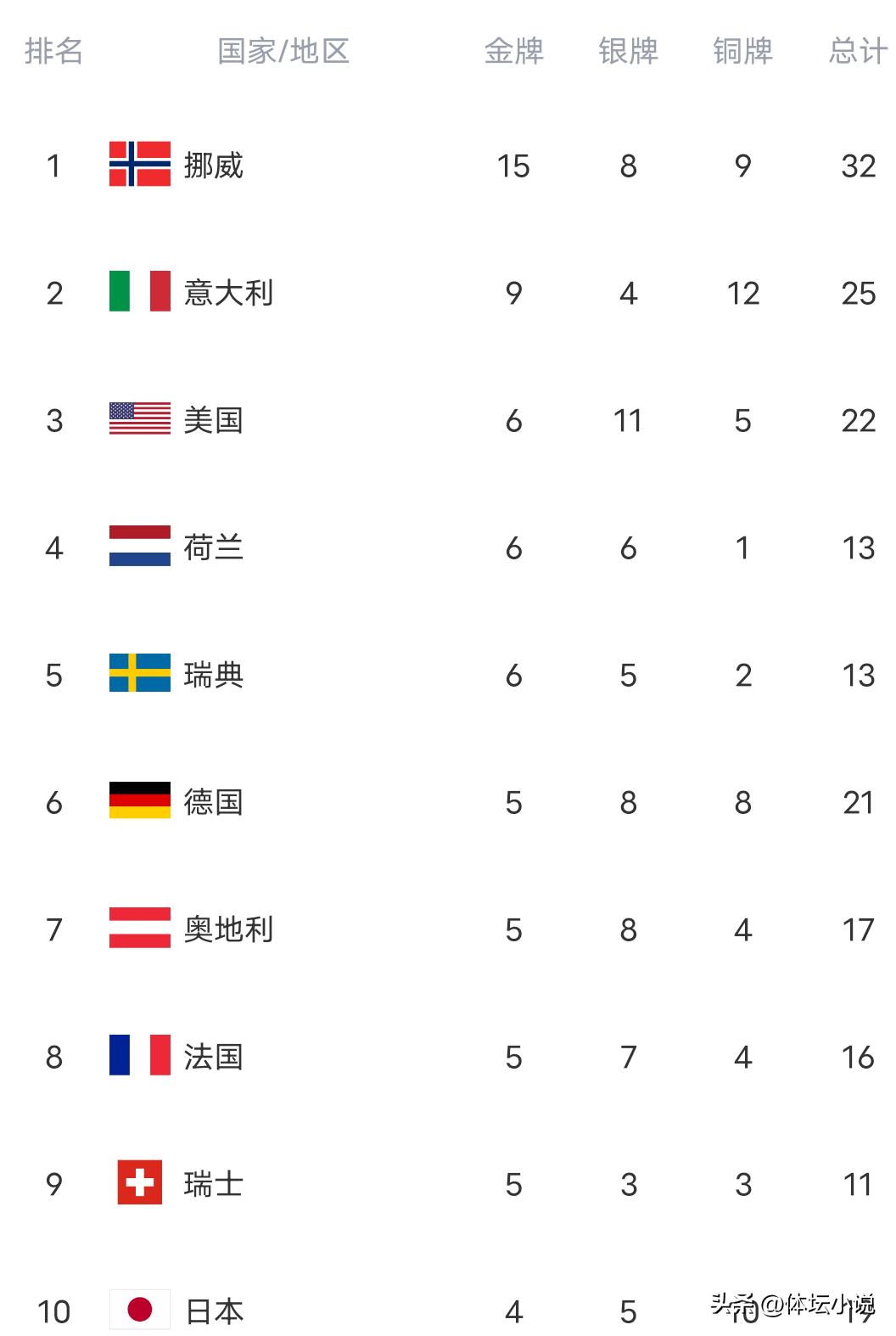
Task: Sort by 银牌 column header
Action: pos(628,51)
